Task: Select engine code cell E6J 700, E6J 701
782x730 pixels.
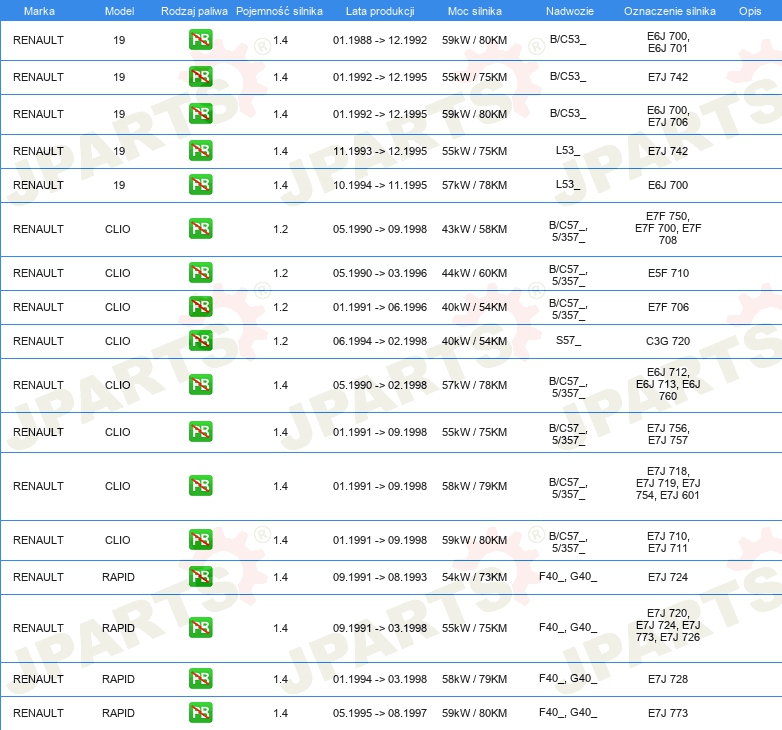Action: [x=668, y=42]
